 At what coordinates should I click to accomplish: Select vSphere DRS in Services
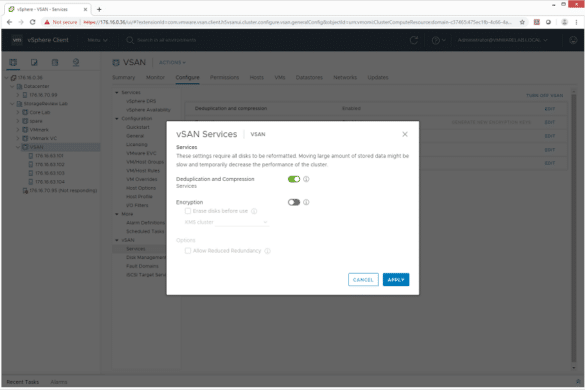pyautogui.click(x=141, y=101)
